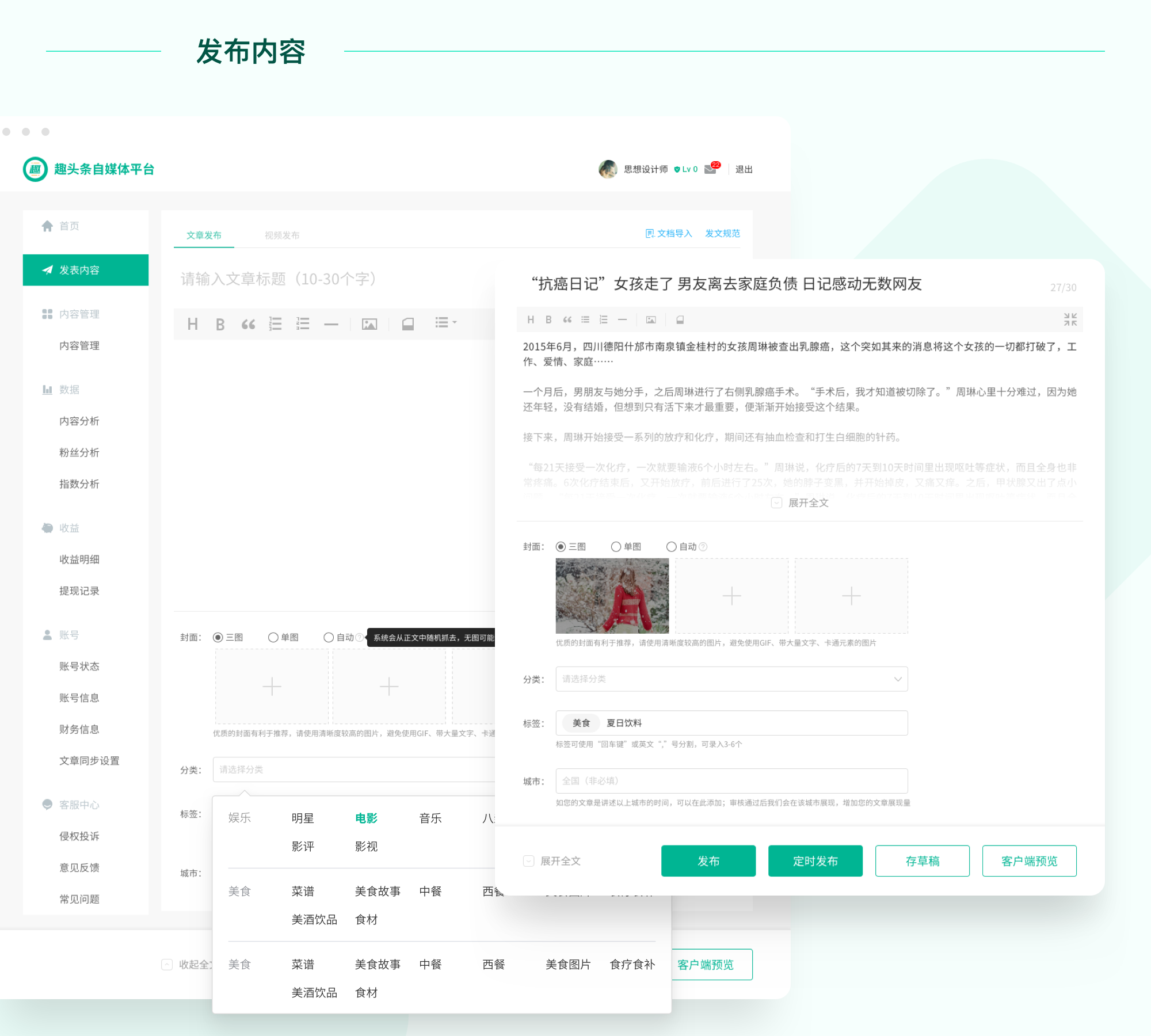Select the 三图 radio in the article card
Viewport: 1151px width, 1036px height.
(x=561, y=546)
